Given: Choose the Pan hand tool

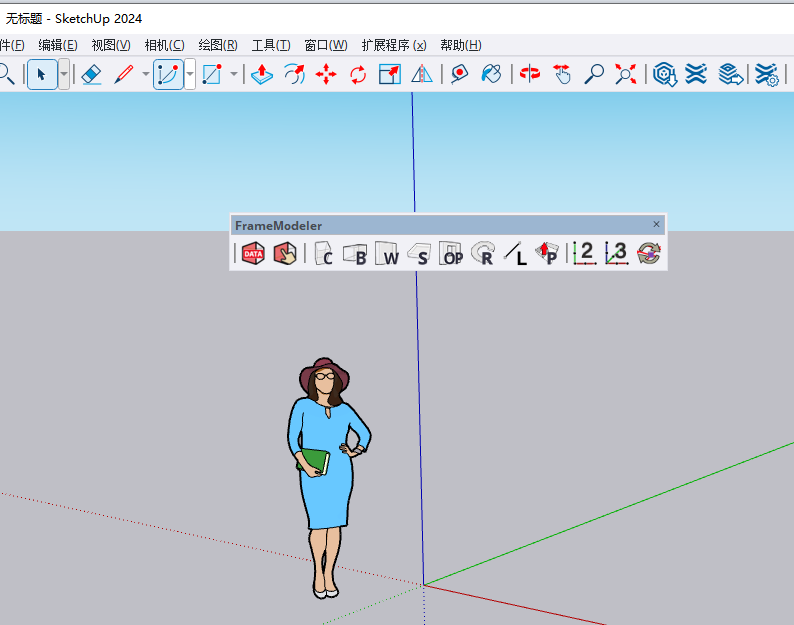Looking at the screenshot, I should [x=562, y=74].
